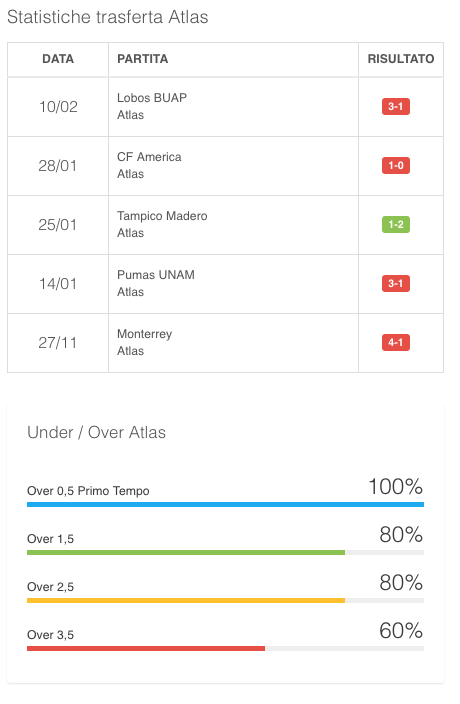460x704 pixels.
Task: Click the red 1-0 CF America result badge
Action: click(x=395, y=166)
